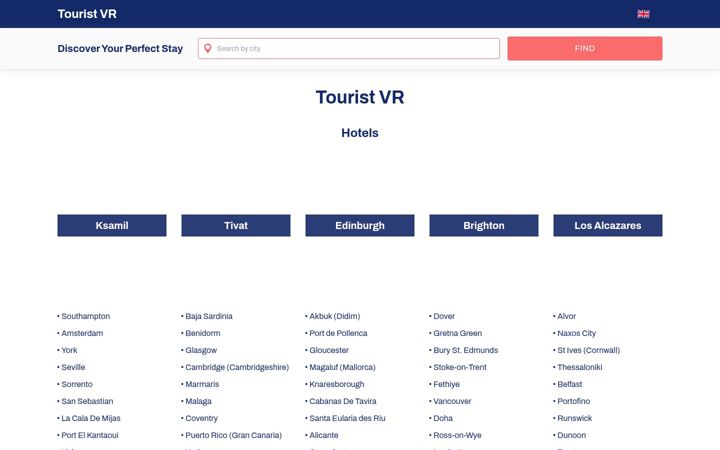Open the Malaga city link
720x450 pixels.
point(198,401)
